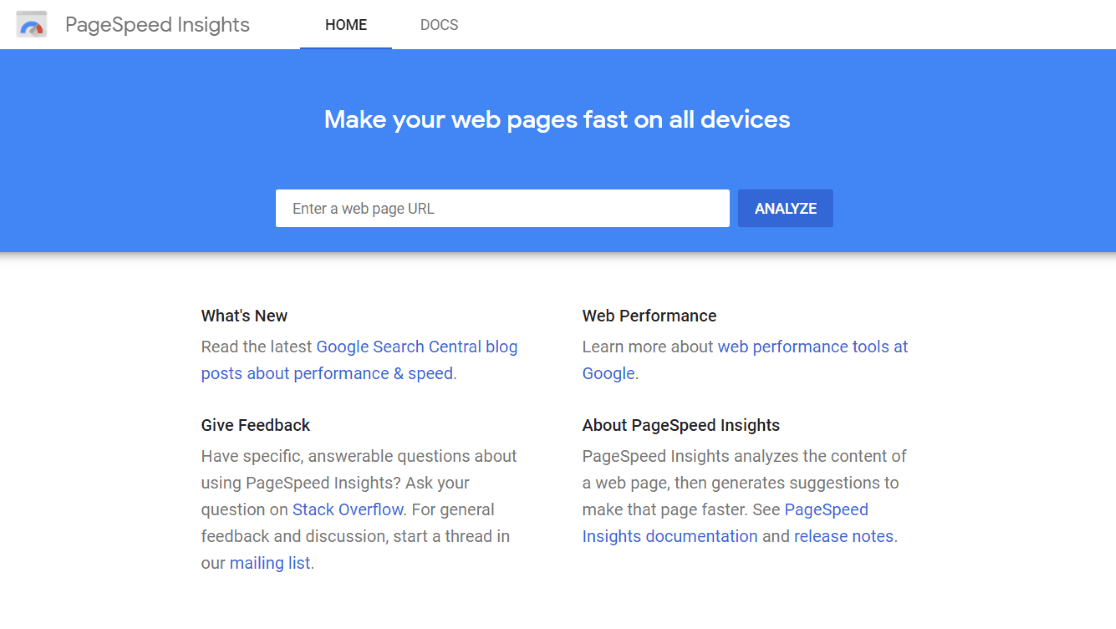
Task: Follow the web performance tools at Google link
Action: coord(812,346)
